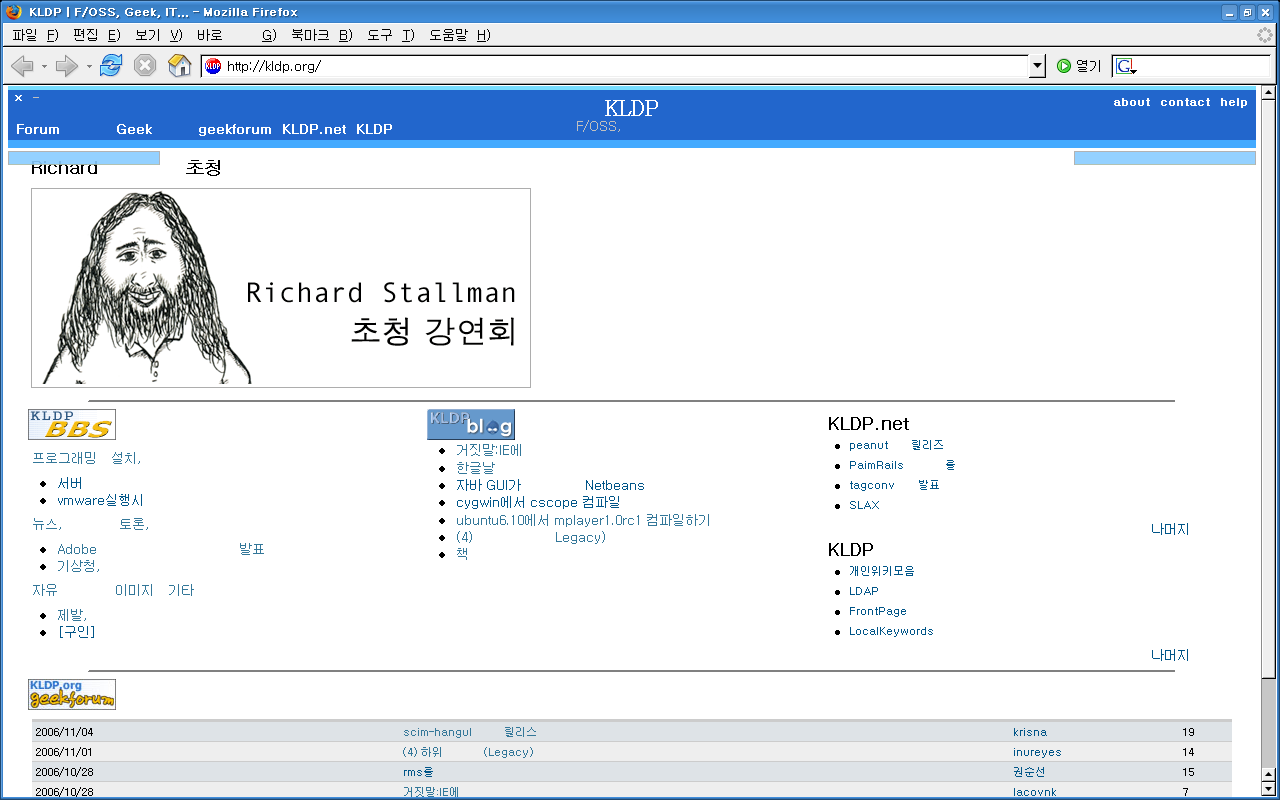Click the KLDP blog logo
This screenshot has height=800, width=1280.
pyautogui.click(x=471, y=424)
